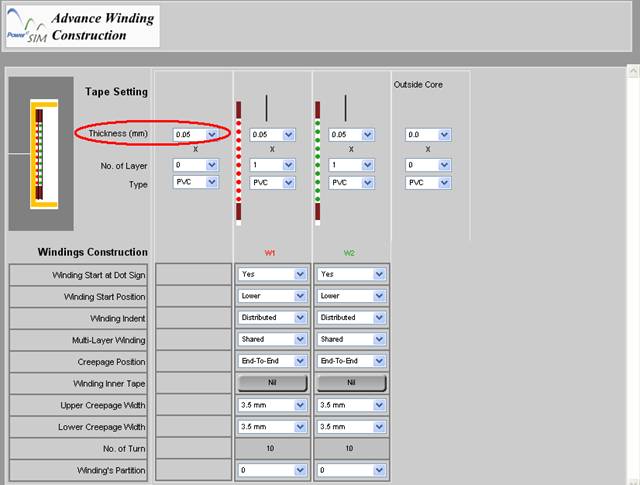
Task: Click the vertical scrollbar up arrow
Action: click(633, 71)
